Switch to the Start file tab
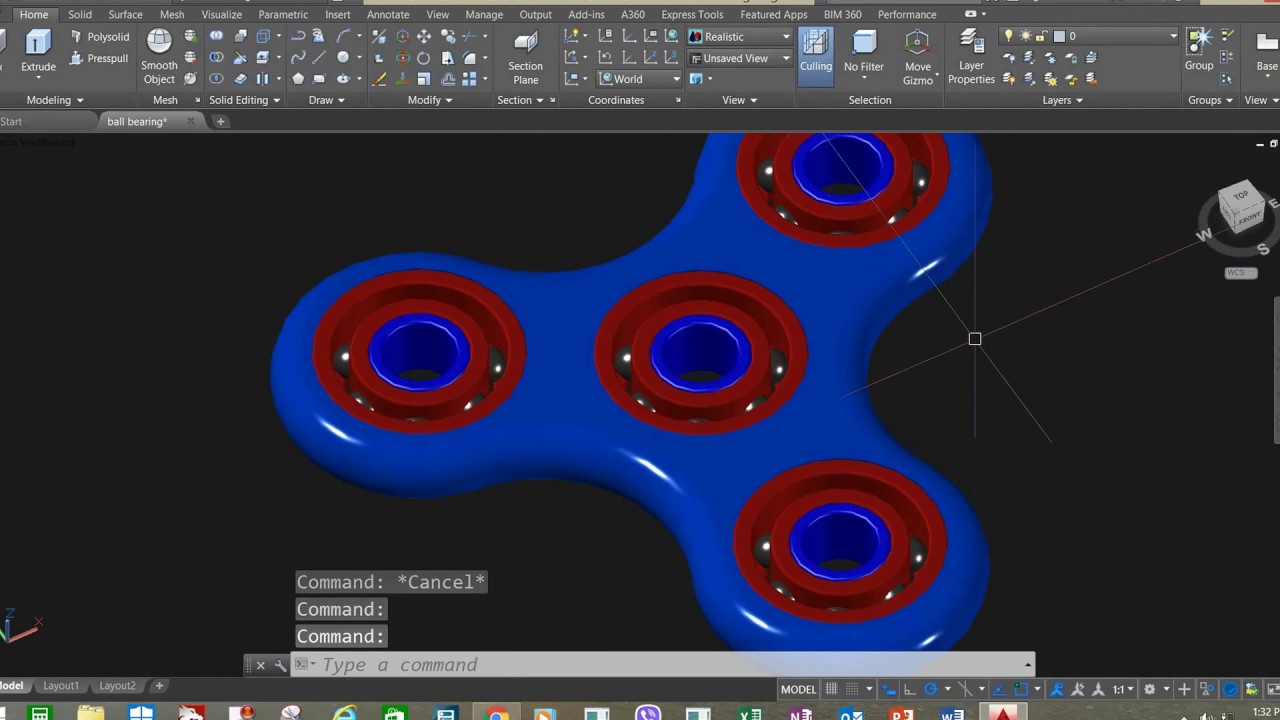The height and width of the screenshot is (720, 1280). tap(12, 122)
